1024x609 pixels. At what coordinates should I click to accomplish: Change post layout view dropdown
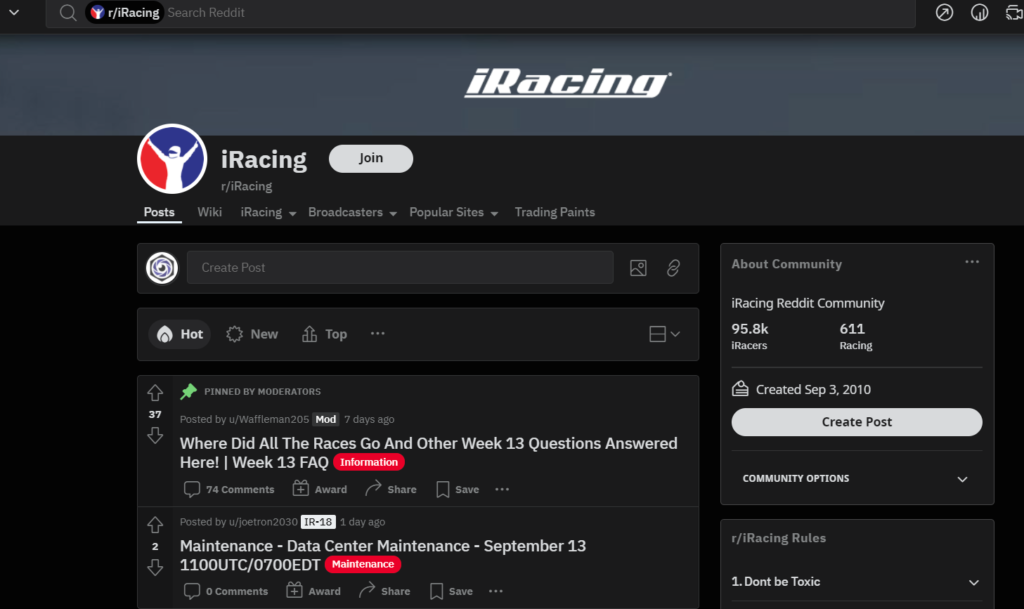click(x=665, y=334)
